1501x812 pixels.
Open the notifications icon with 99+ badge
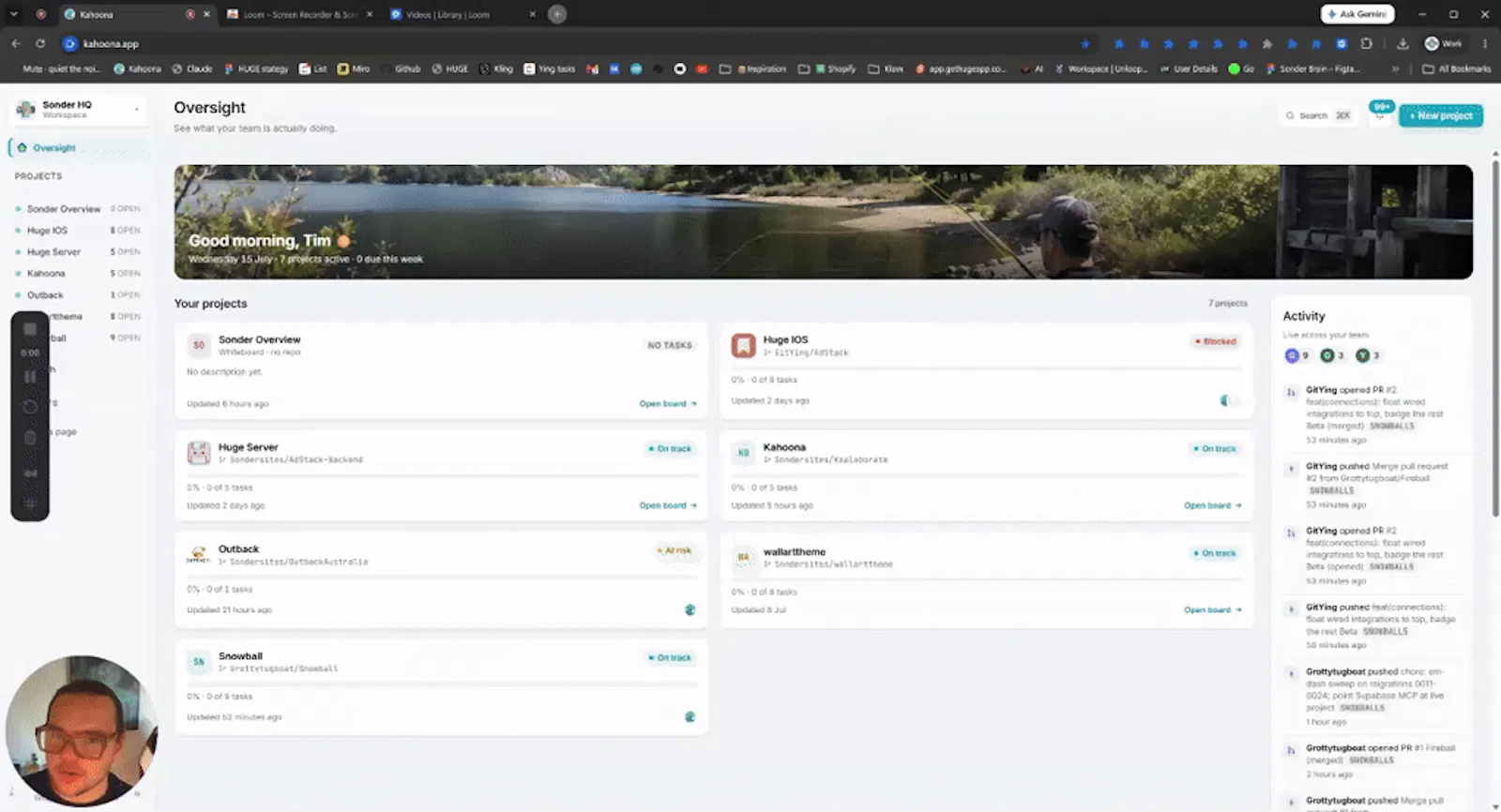[x=1380, y=114]
